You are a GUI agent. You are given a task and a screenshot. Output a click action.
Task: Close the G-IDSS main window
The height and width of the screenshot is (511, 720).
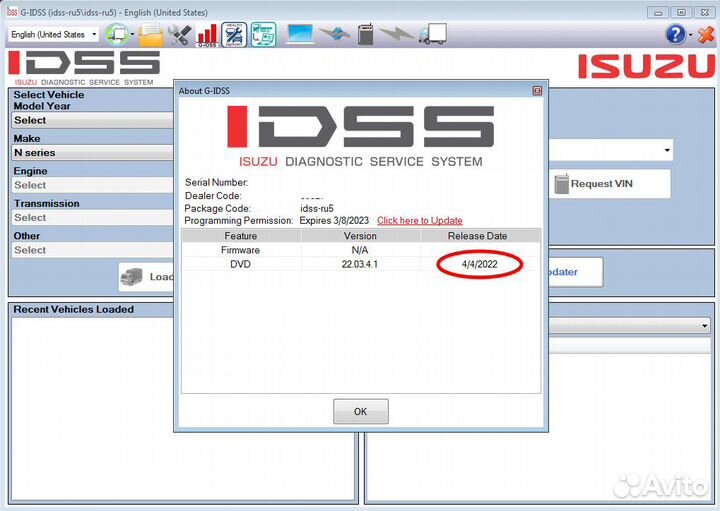pos(704,12)
